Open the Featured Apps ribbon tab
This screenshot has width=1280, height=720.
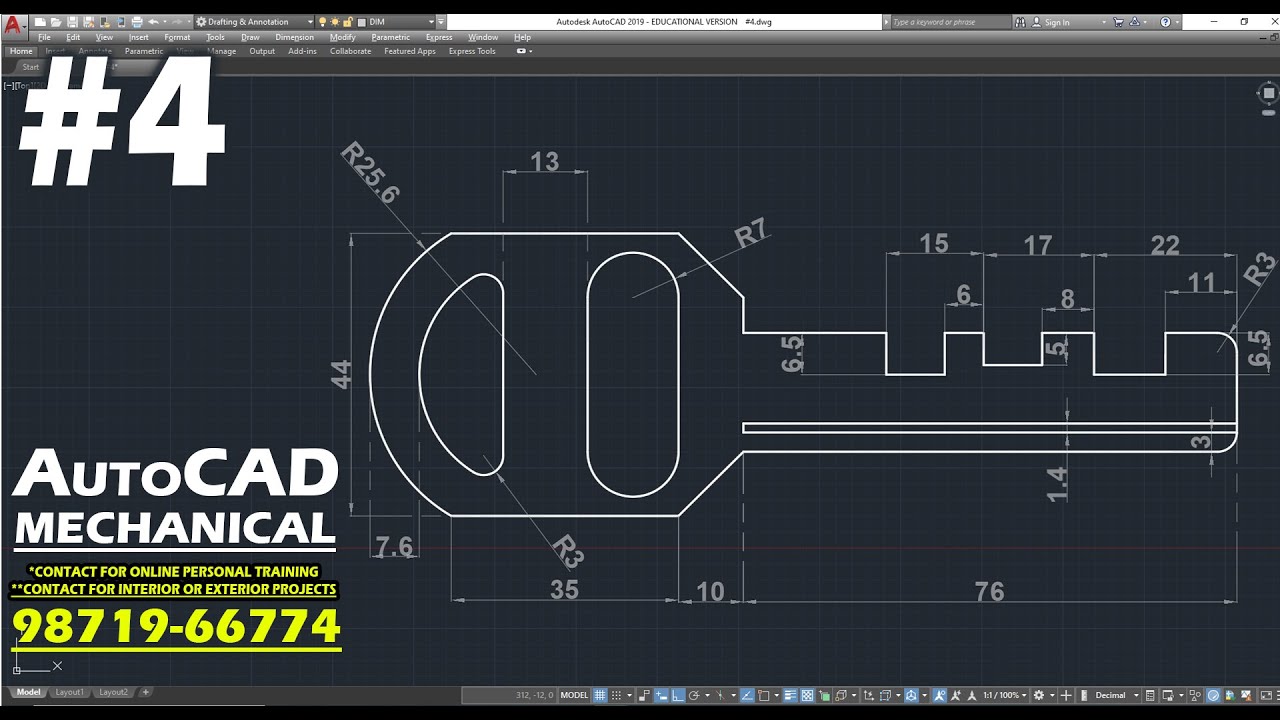pyautogui.click(x=410, y=51)
